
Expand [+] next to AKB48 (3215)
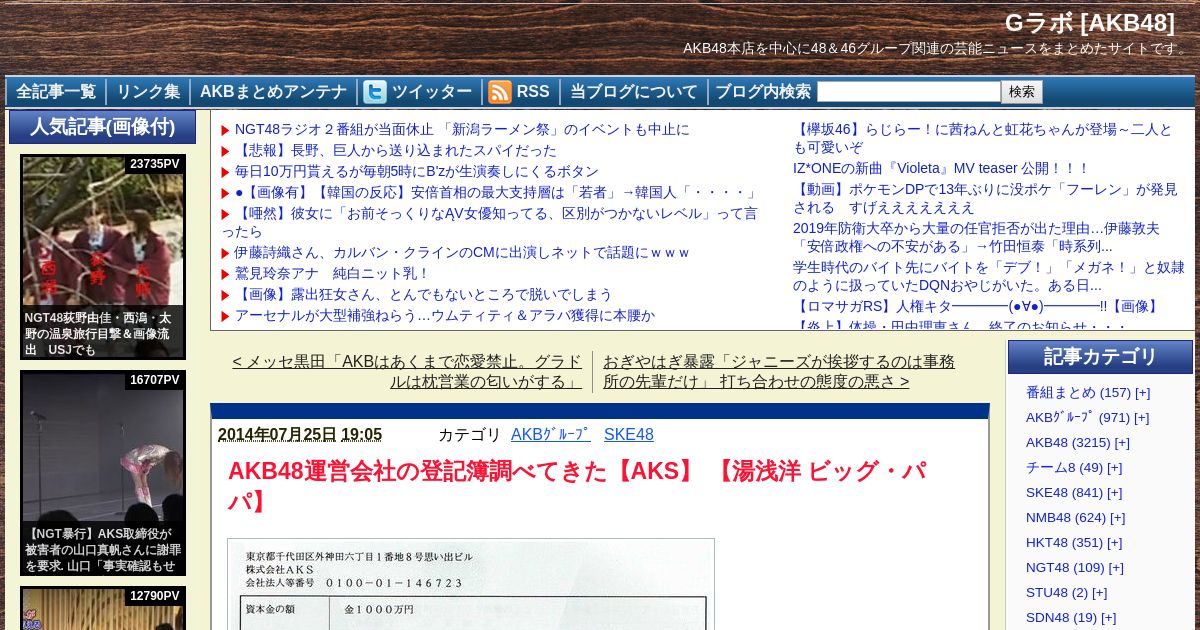coord(1122,442)
